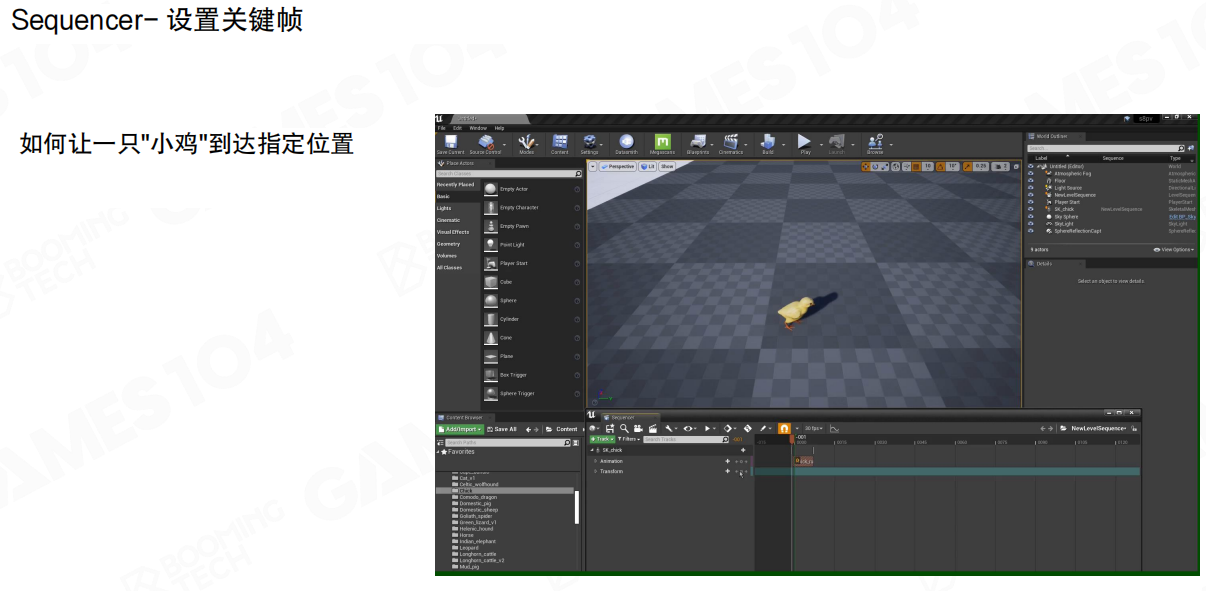
Task: Hide the Floor actor via eye icon
Action: (x=1031, y=181)
